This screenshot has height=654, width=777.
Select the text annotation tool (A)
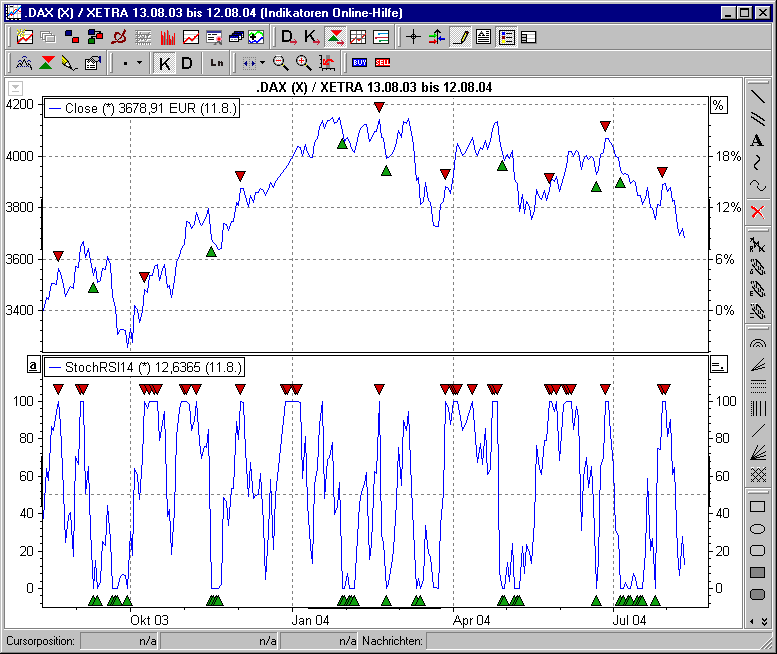coord(757,141)
